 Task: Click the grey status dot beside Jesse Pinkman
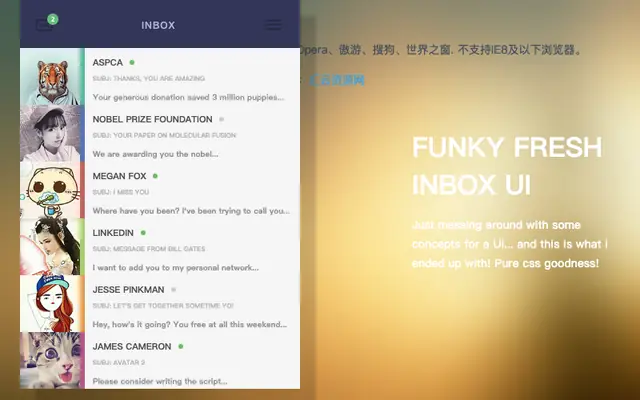173,289
